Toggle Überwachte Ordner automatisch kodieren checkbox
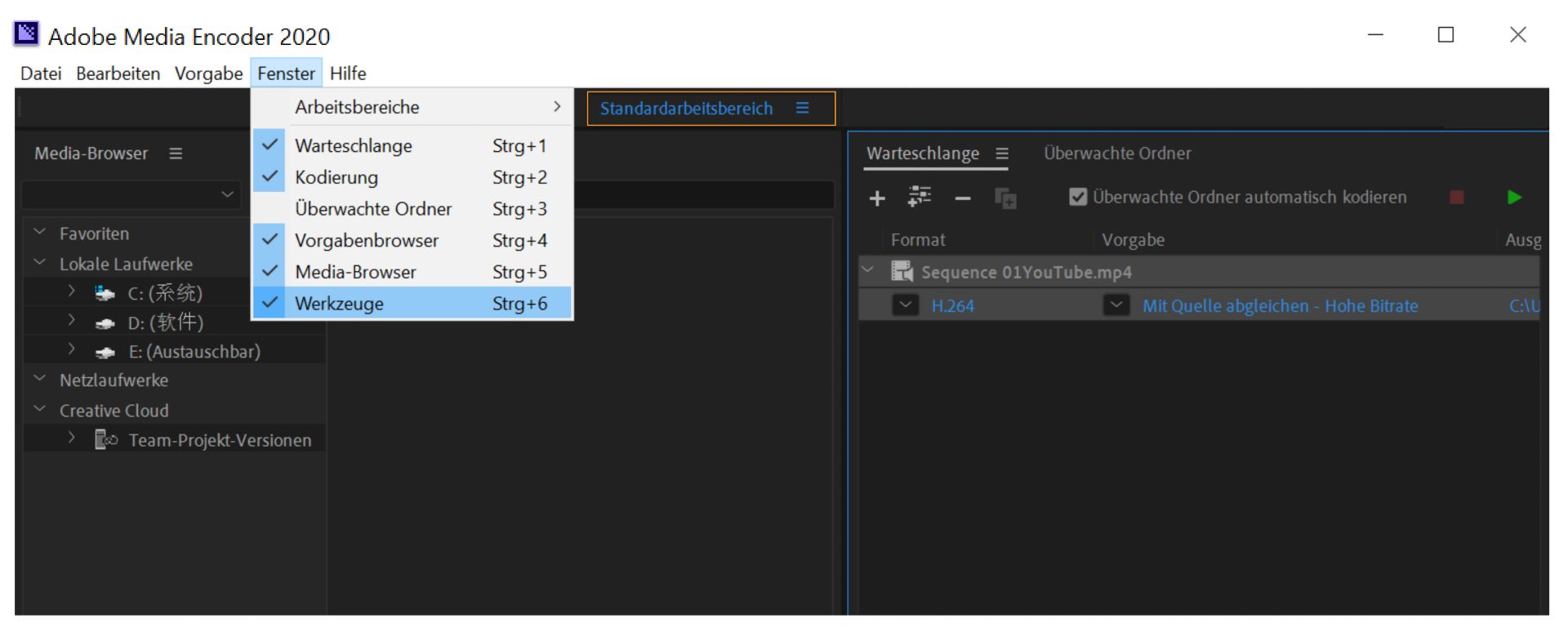Viewport: 1568px width, 632px height. pyautogui.click(x=1078, y=198)
